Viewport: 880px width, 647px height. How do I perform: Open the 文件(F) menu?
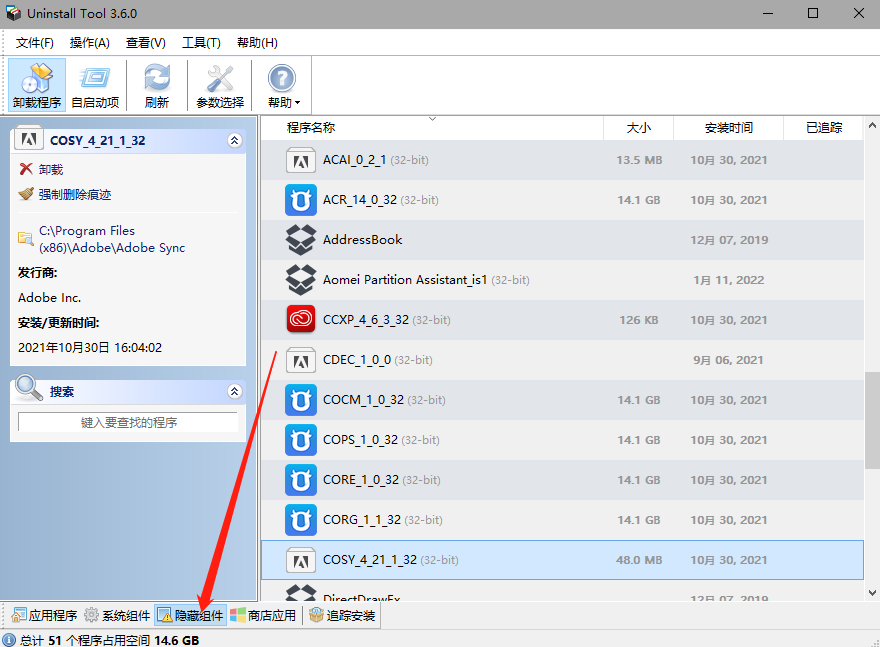click(34, 43)
